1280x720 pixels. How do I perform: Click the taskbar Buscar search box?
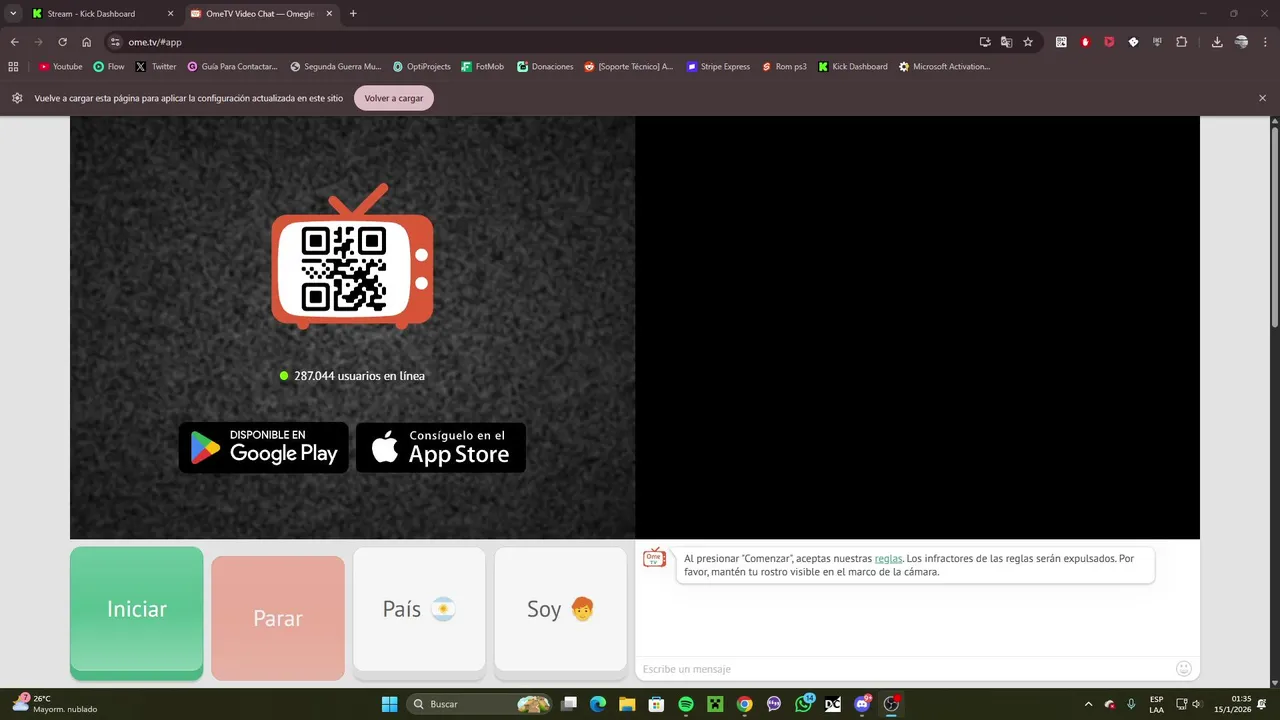pos(480,704)
